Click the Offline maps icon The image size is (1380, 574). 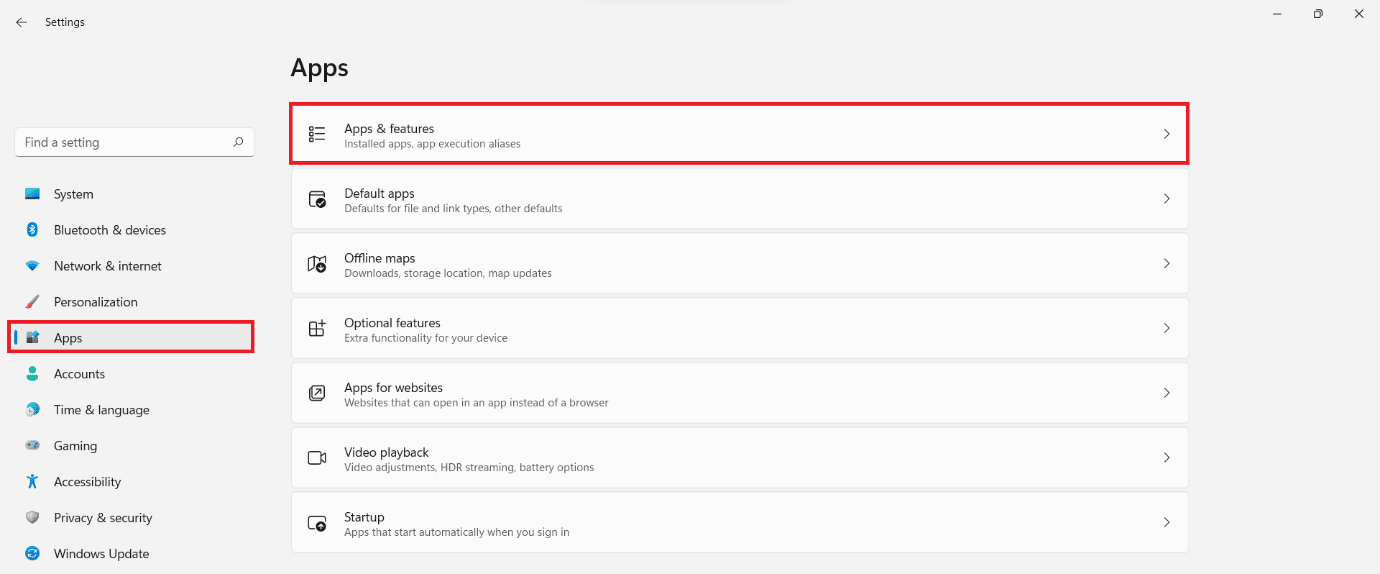317,264
